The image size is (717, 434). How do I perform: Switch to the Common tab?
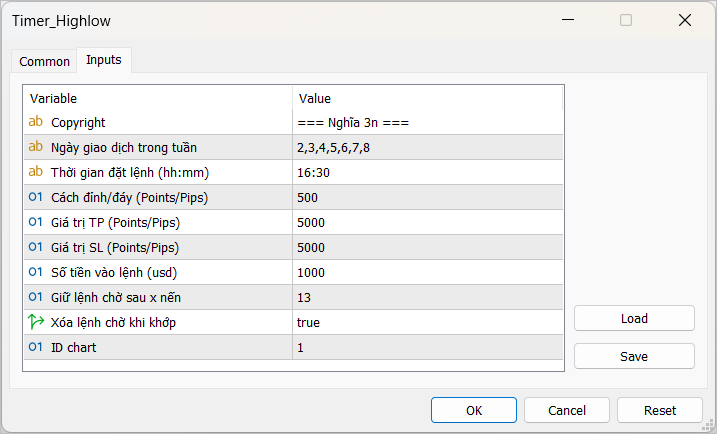click(x=45, y=61)
